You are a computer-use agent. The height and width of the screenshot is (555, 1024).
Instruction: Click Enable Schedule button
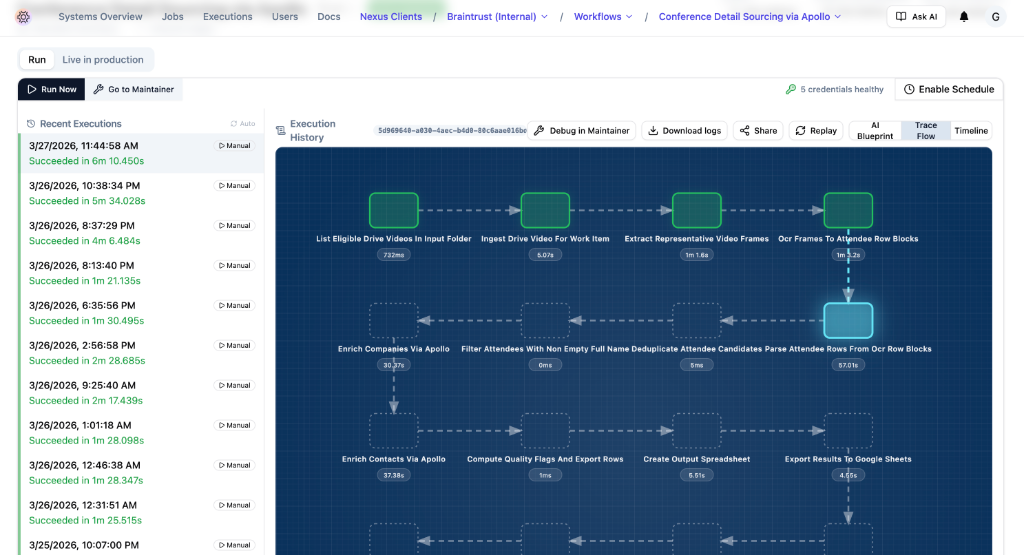point(949,89)
